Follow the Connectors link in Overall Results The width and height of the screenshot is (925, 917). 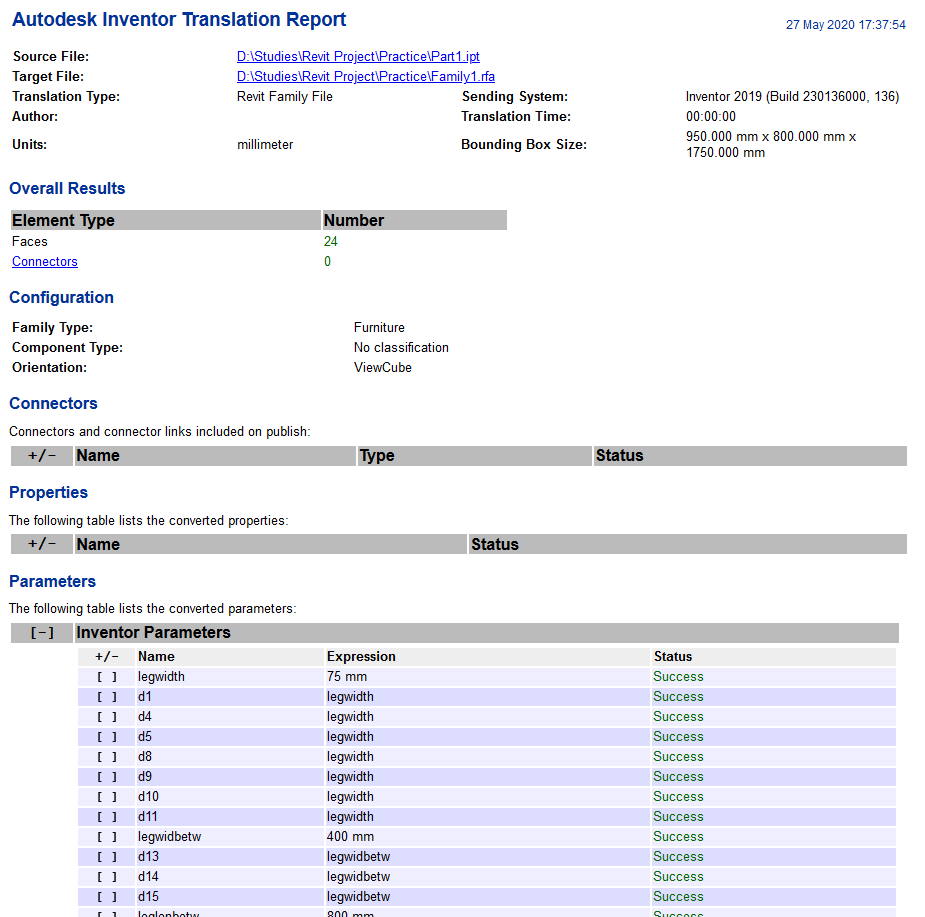tap(44, 261)
